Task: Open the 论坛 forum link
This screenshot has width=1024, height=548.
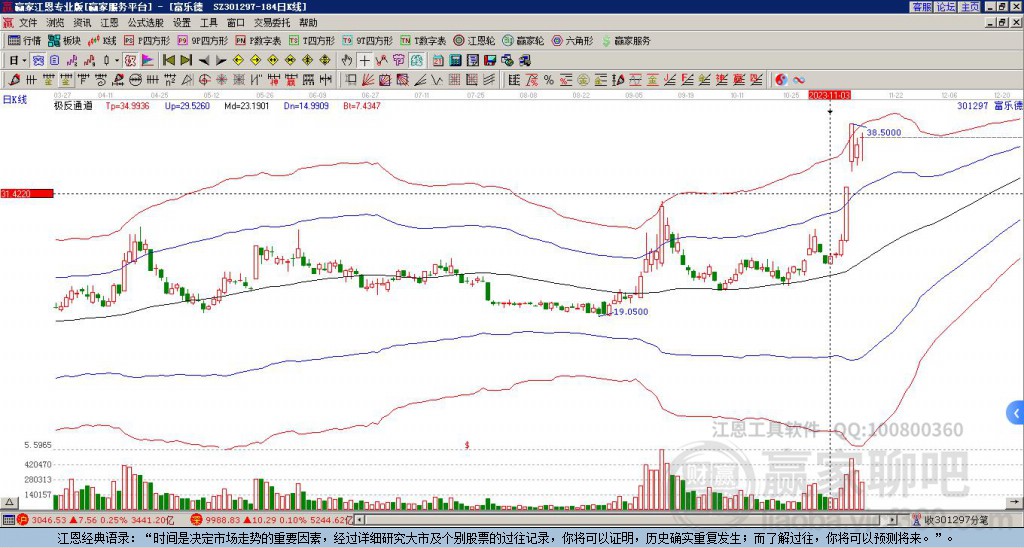Action: [945, 7]
